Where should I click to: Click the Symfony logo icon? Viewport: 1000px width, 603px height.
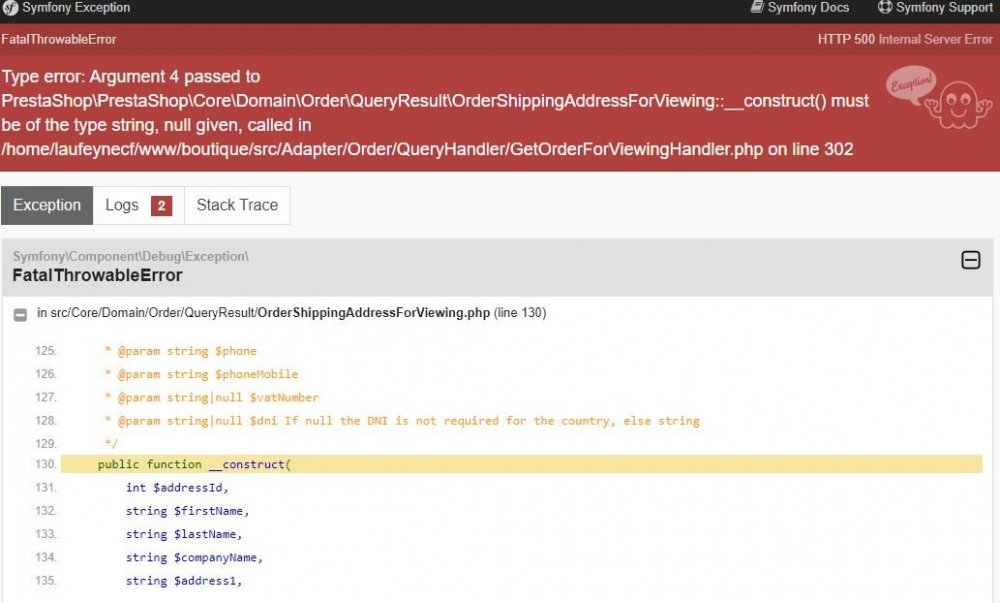[10, 8]
